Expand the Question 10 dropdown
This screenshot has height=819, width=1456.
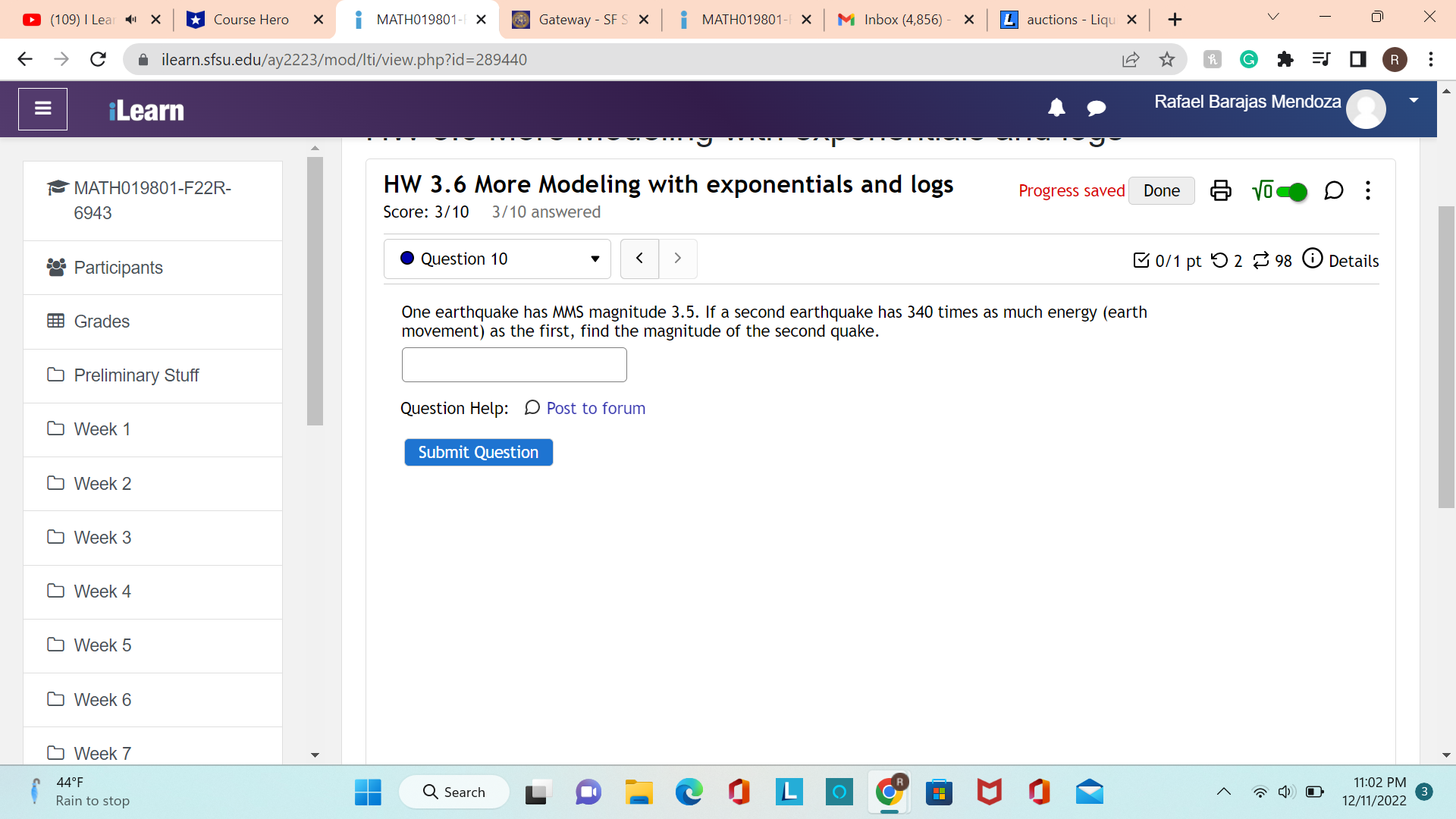pos(497,259)
